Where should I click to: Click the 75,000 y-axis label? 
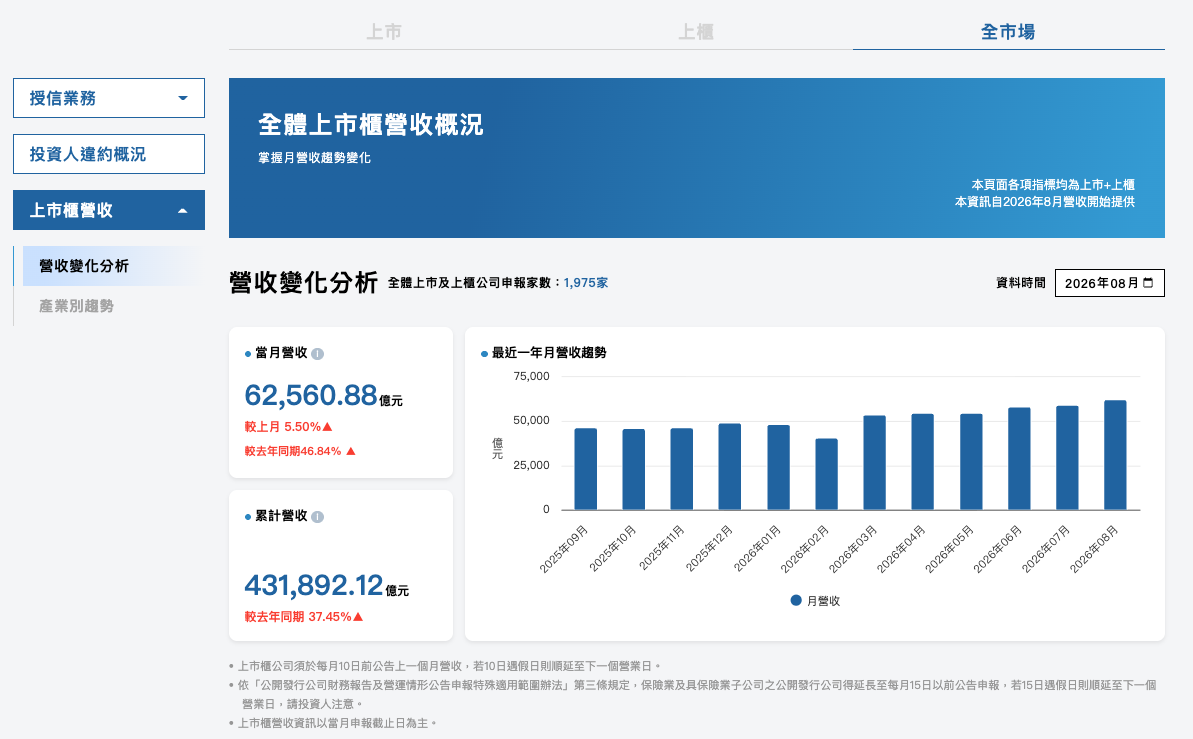(531, 377)
